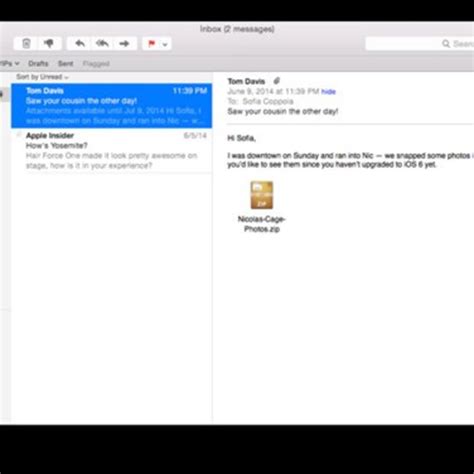Viewport: 474px width, 474px height.
Task: Click the sender name Tom Davis in header
Action: point(246,81)
